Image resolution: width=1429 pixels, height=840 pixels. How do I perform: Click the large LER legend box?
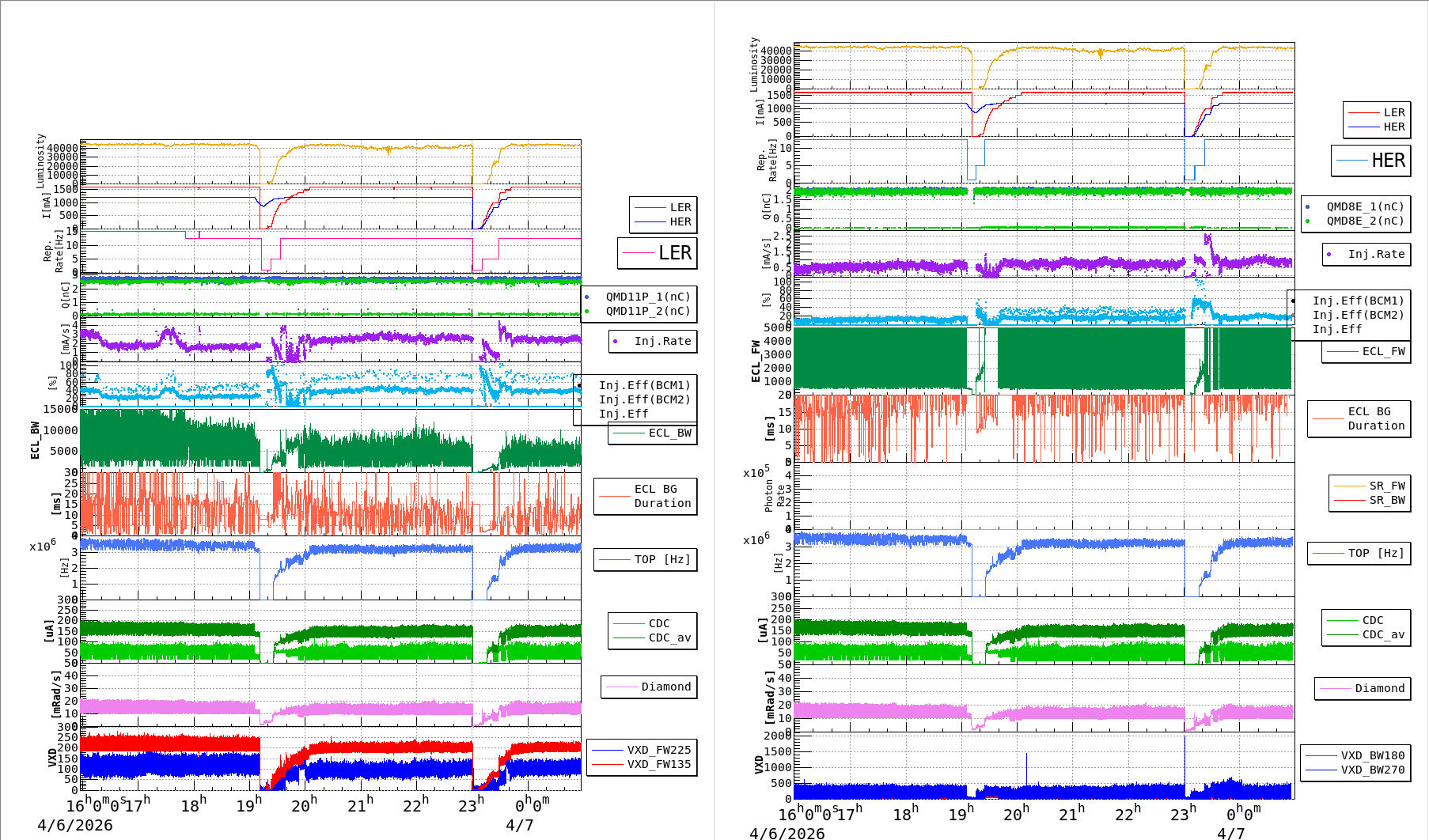pyautogui.click(x=657, y=253)
